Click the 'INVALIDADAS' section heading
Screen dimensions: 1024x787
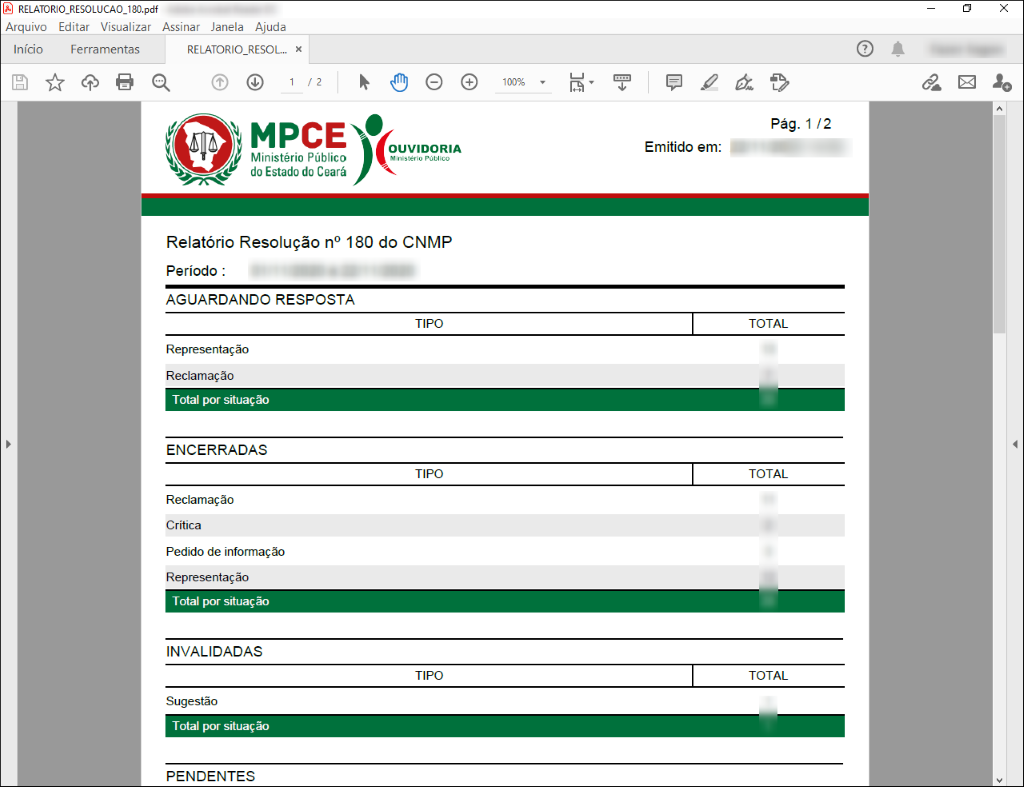click(x=214, y=652)
